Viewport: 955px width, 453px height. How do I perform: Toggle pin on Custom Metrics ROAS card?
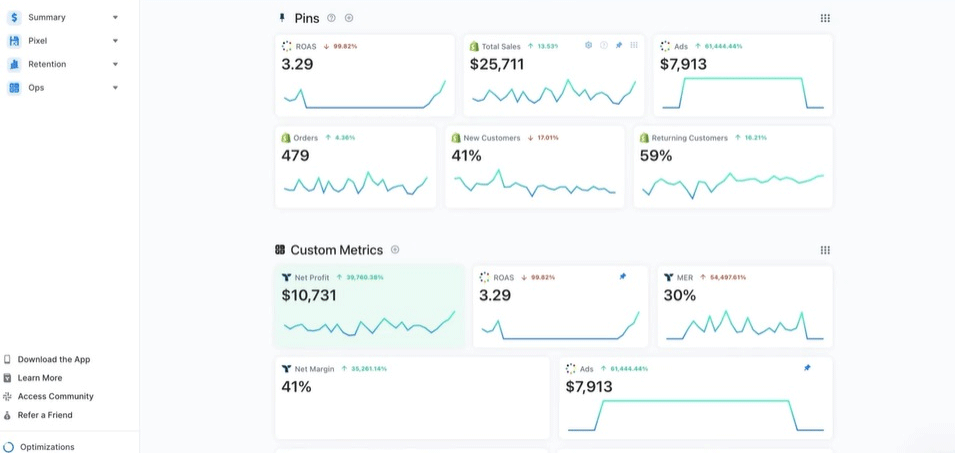pos(623,277)
